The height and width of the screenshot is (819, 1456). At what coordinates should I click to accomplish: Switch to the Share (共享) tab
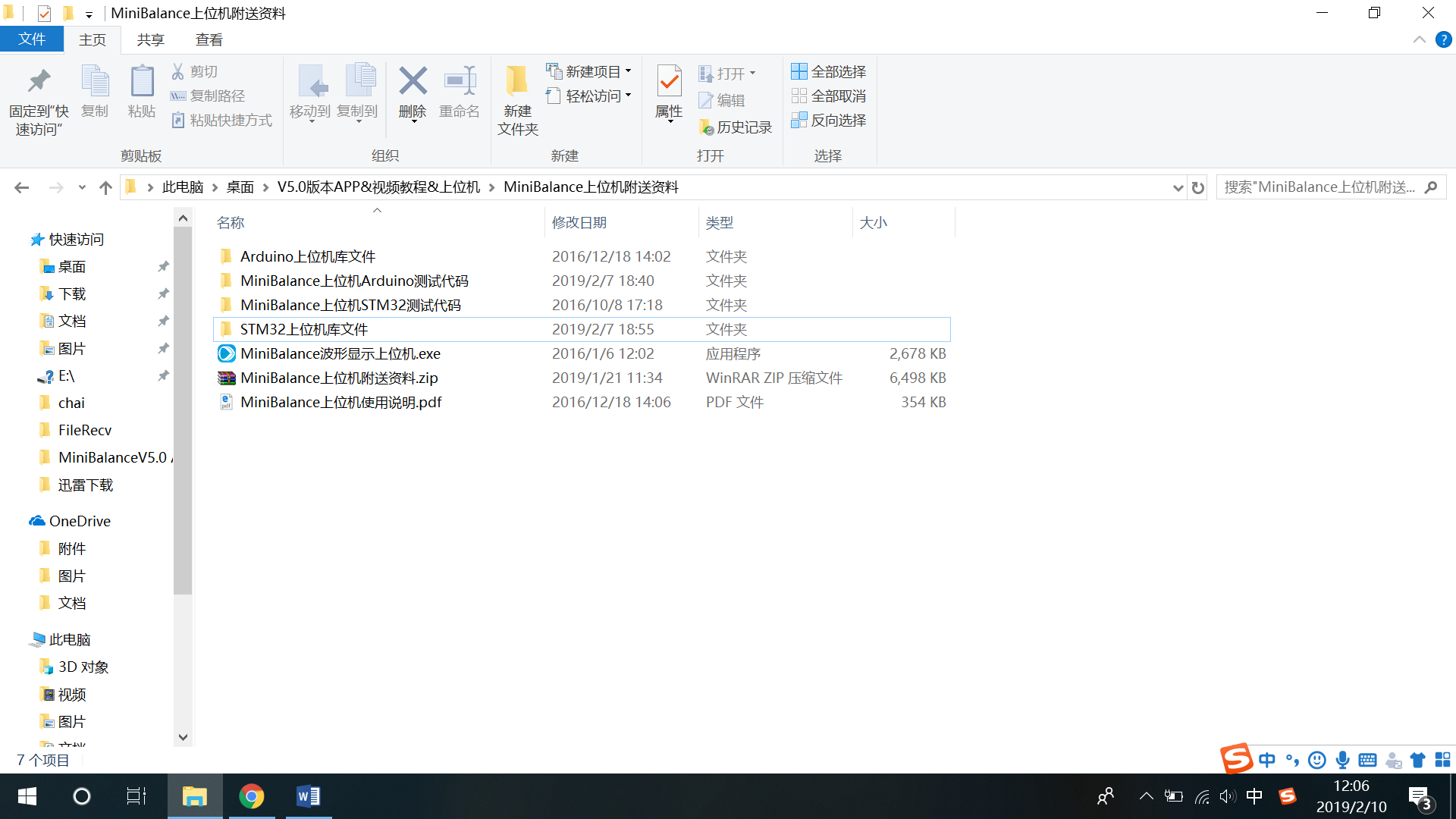coord(151,40)
